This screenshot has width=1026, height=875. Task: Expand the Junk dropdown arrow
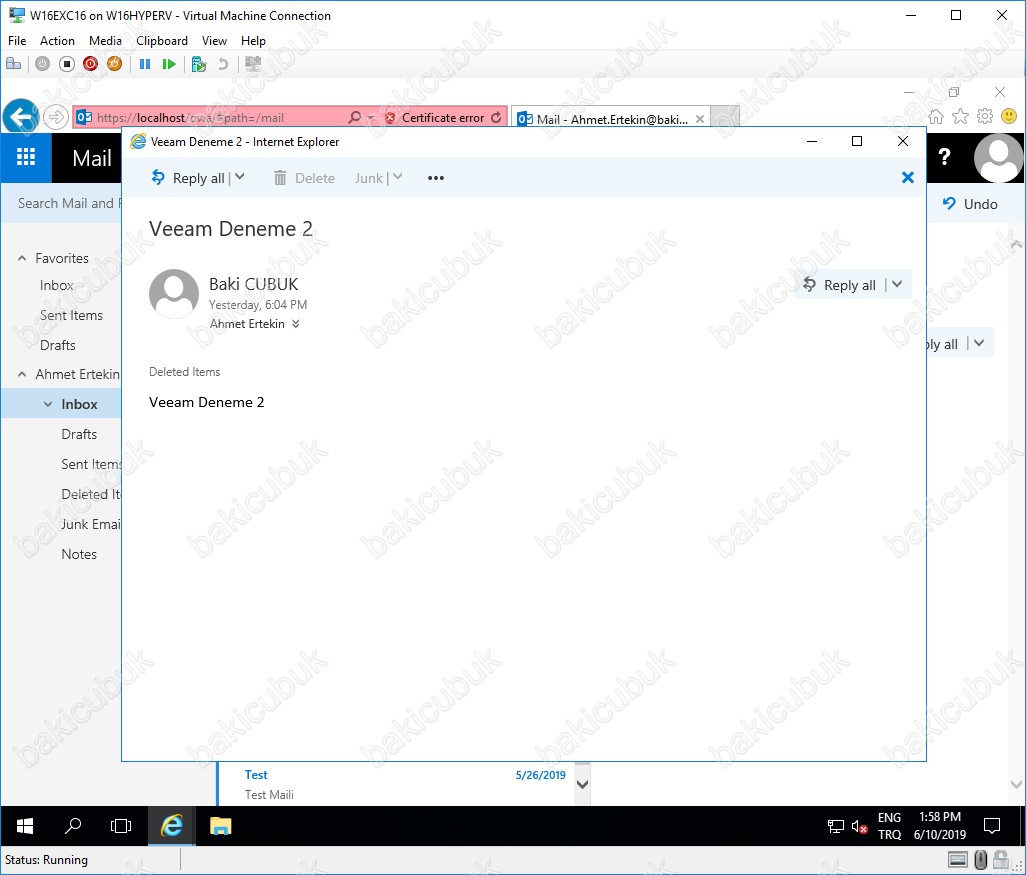397,177
